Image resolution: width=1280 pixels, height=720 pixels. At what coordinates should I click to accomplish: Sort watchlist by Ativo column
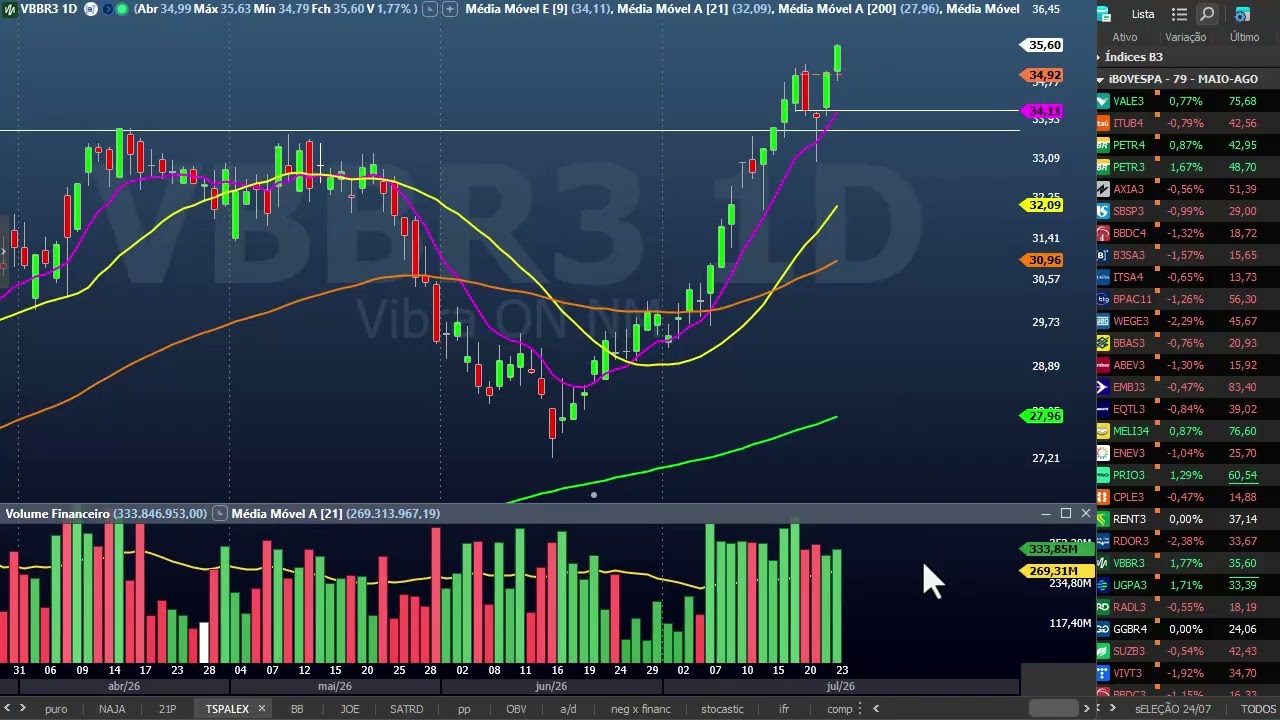tap(1124, 37)
